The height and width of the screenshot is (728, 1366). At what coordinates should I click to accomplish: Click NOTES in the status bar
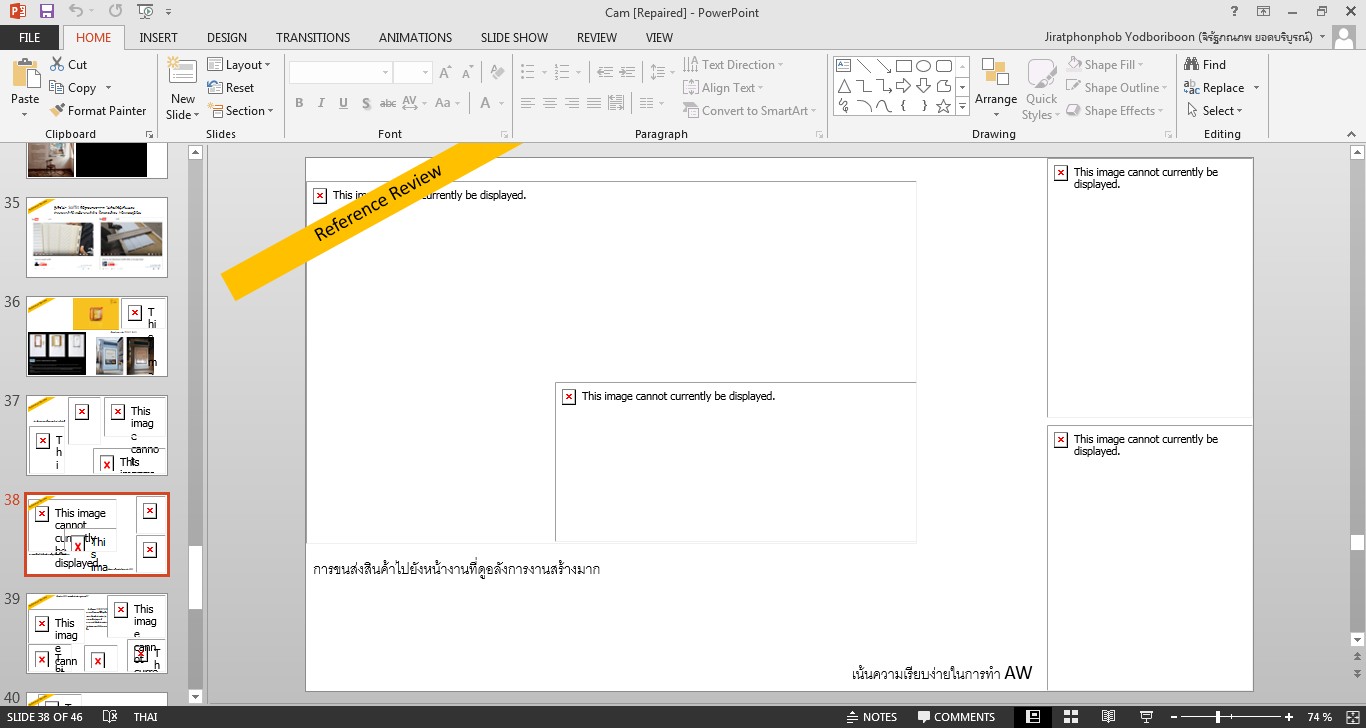click(871, 717)
